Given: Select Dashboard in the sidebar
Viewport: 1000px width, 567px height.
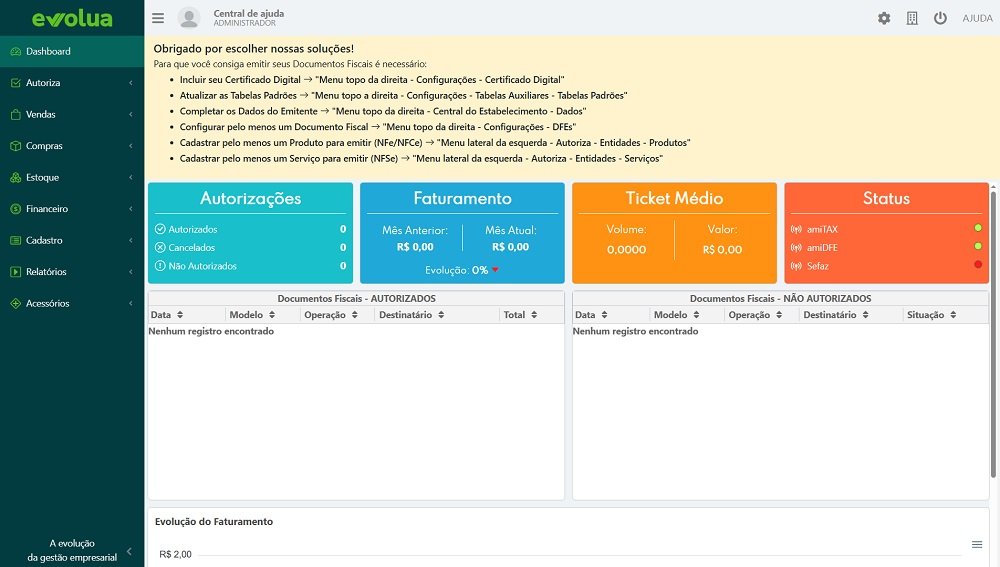Looking at the screenshot, I should point(48,51).
